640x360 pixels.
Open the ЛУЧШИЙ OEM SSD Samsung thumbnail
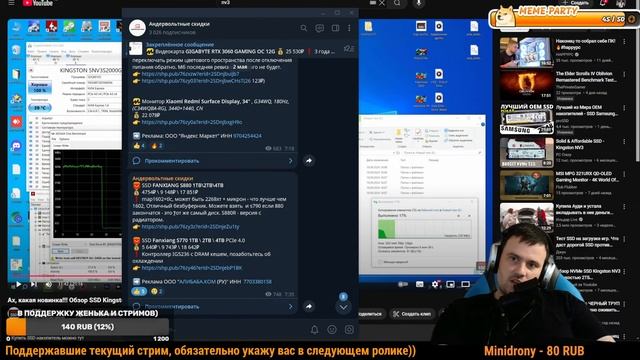coord(527,118)
